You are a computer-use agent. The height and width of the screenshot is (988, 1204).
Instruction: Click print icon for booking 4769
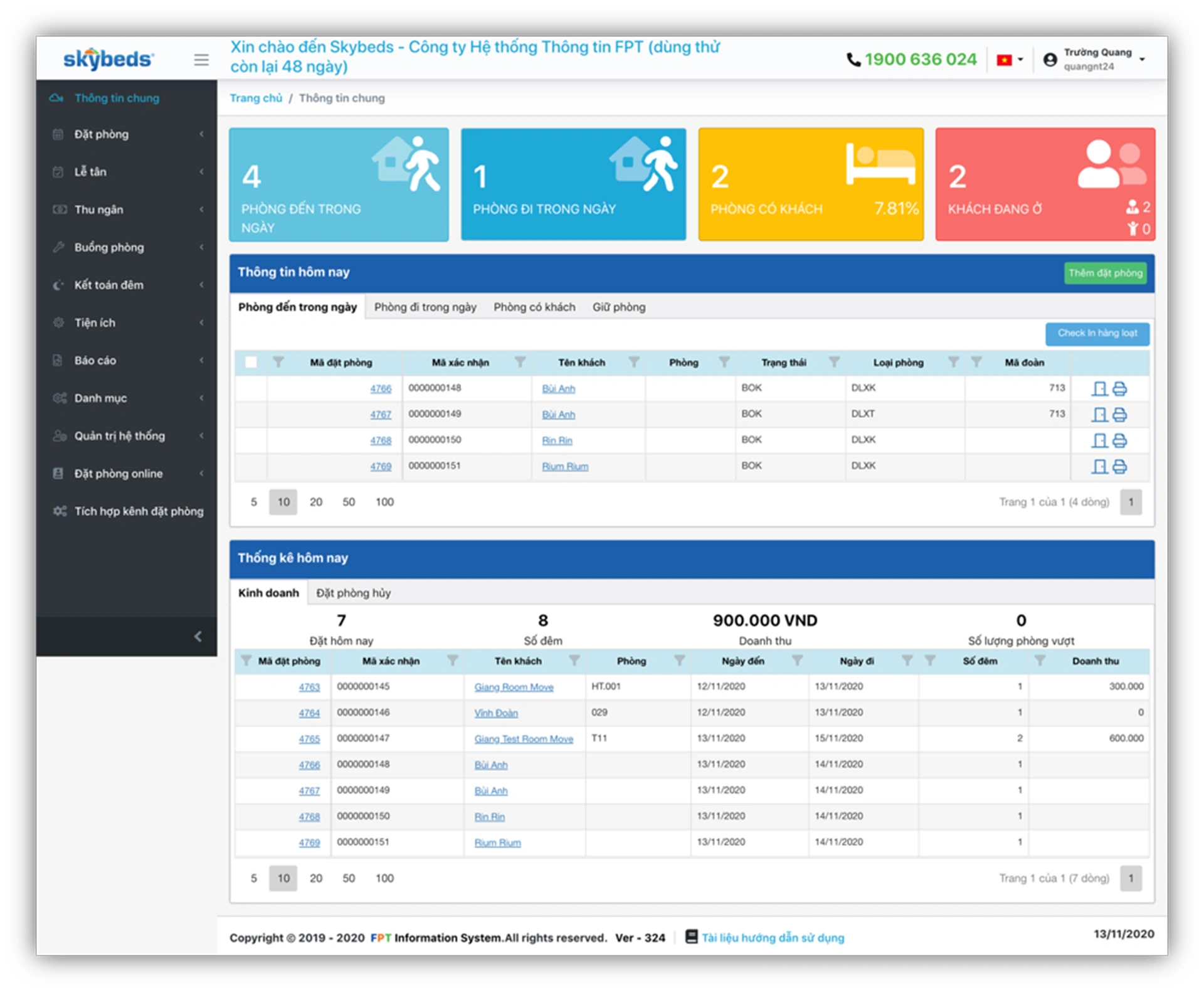[1119, 467]
